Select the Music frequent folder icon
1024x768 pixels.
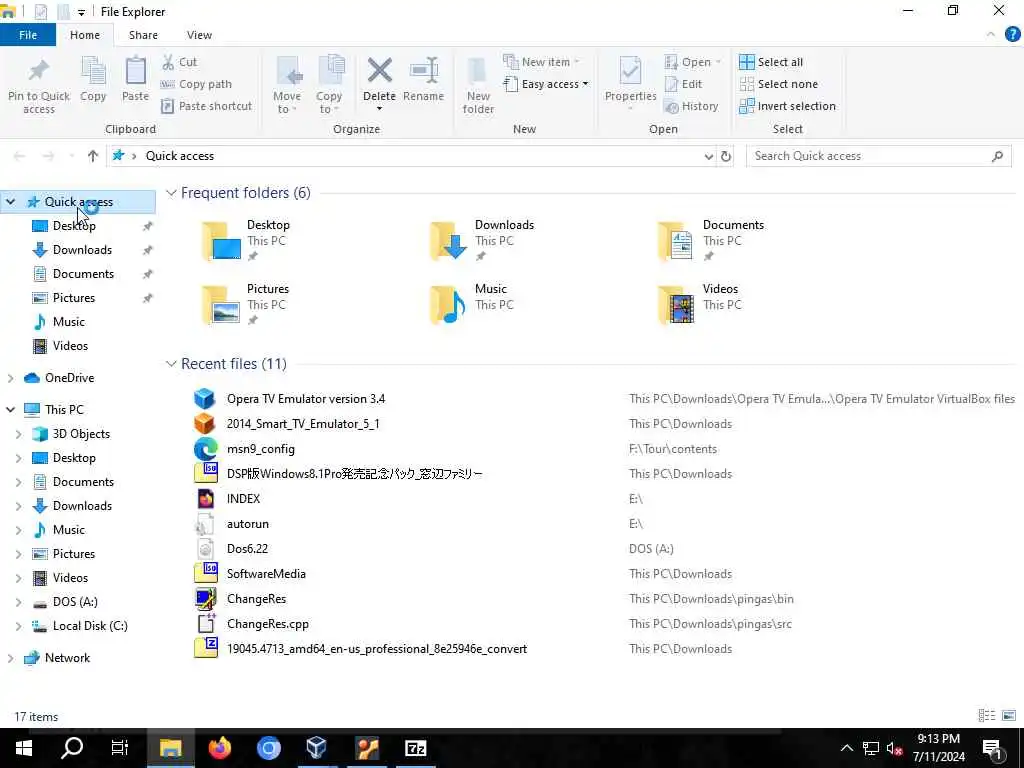[x=447, y=305]
